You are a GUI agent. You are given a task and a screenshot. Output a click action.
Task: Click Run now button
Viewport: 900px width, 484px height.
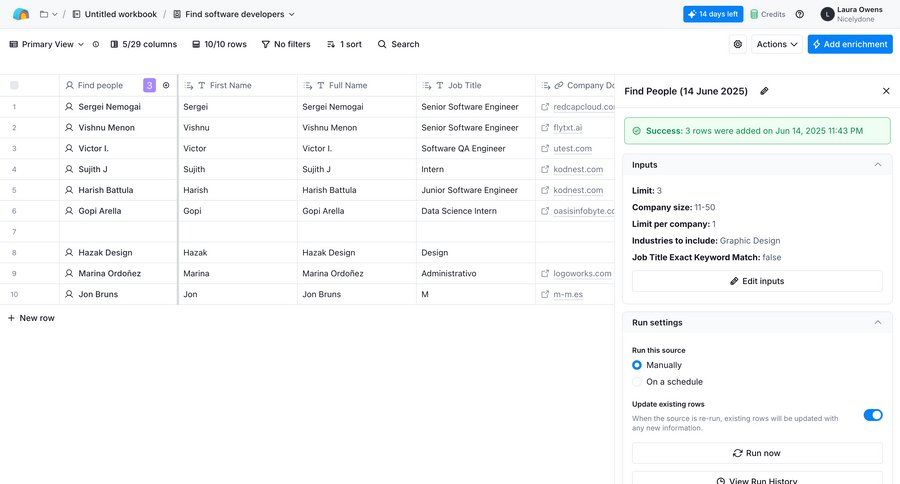(x=757, y=453)
